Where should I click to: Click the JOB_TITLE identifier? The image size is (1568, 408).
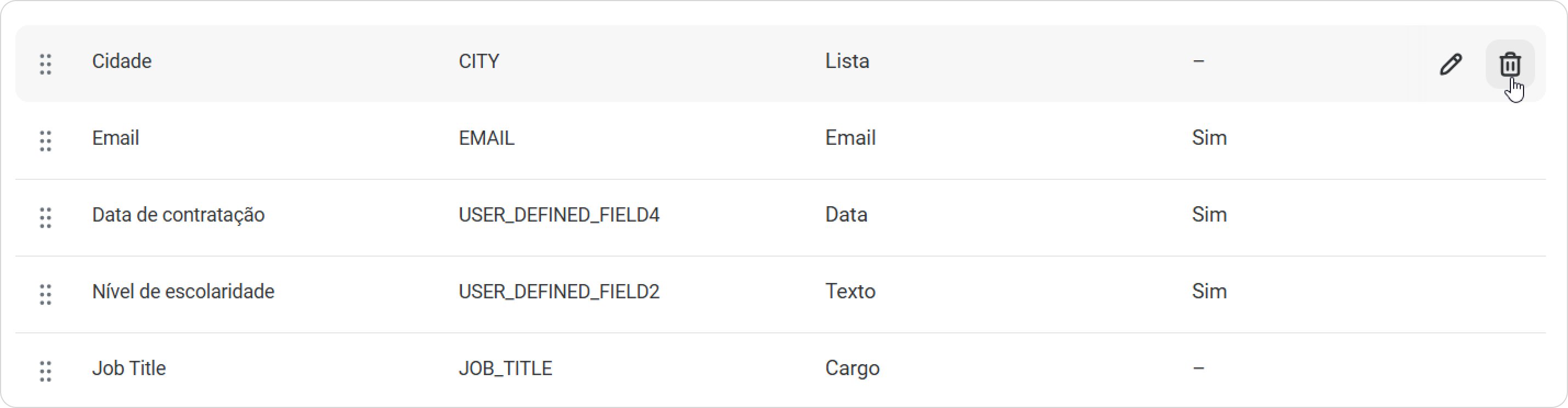(x=505, y=369)
